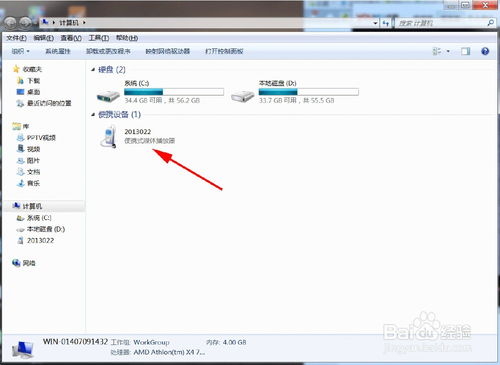This screenshot has width=500, height=365.
Task: Open 桌面 under favorites
Action: (33, 92)
